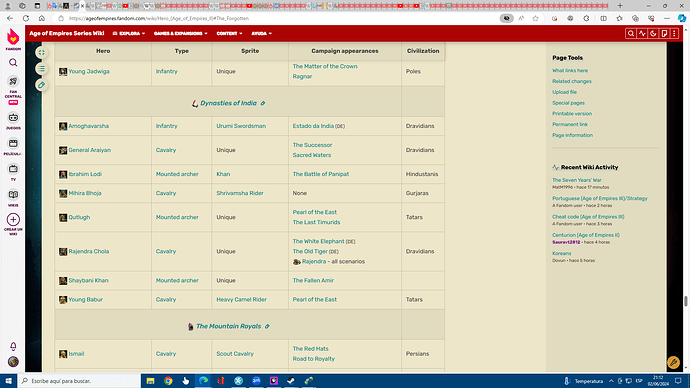
Task: Open Windows Start menu
Action: coord(8,381)
